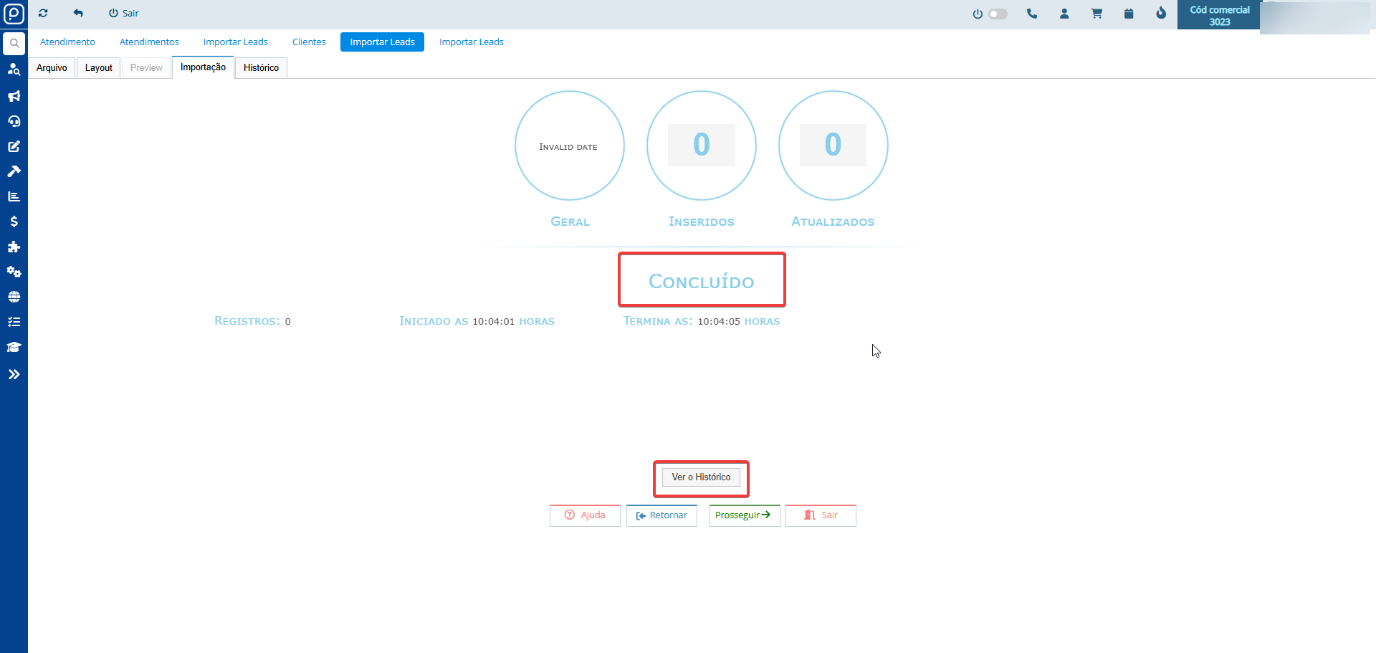Open the puzzle piece icon in sidebar
The image size is (1376, 653).
pos(14,247)
